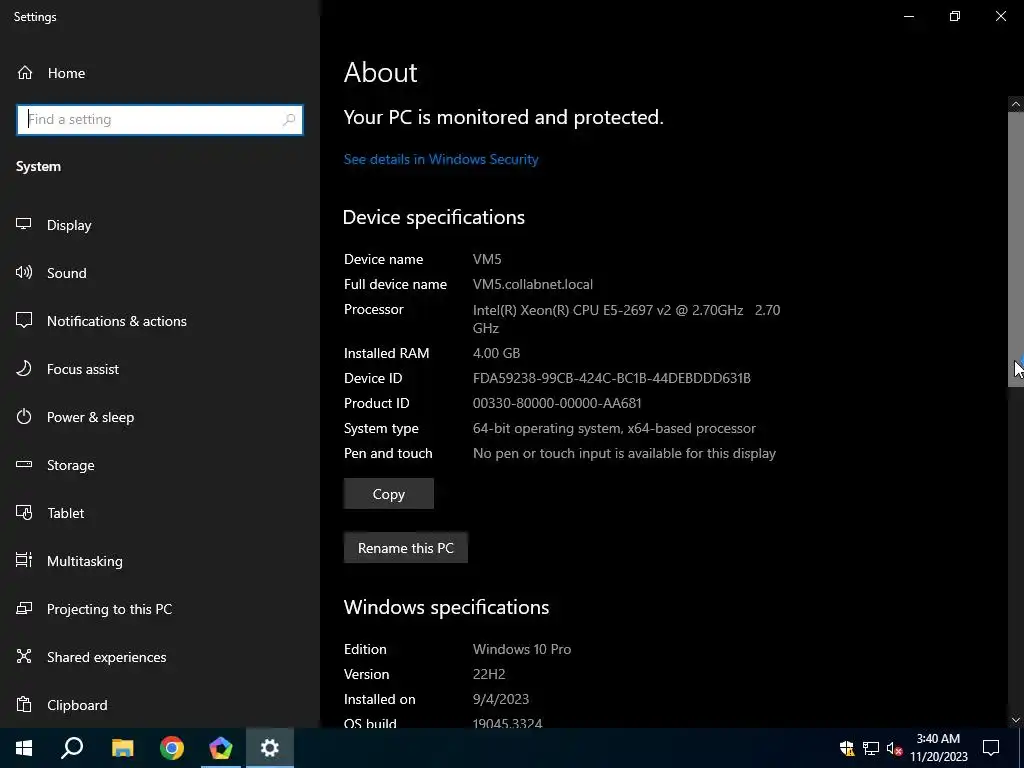Open Sound settings
The image size is (1024, 768).
[160, 273]
